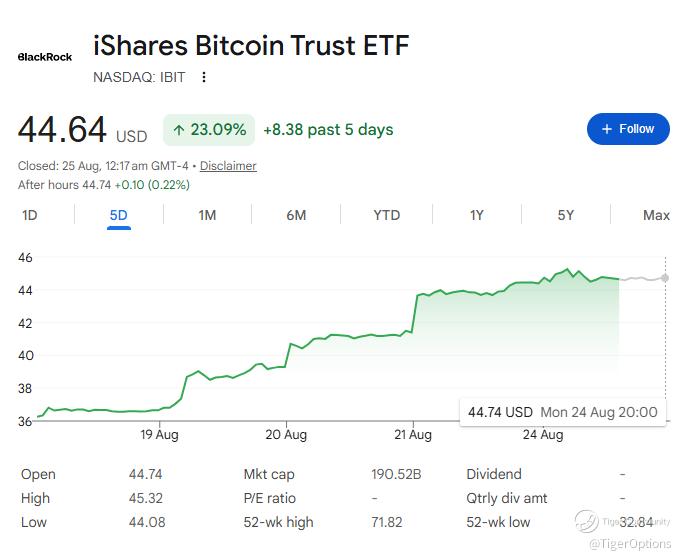Open the three-dot options menu beside NASDAQ: IBIT

tap(204, 77)
